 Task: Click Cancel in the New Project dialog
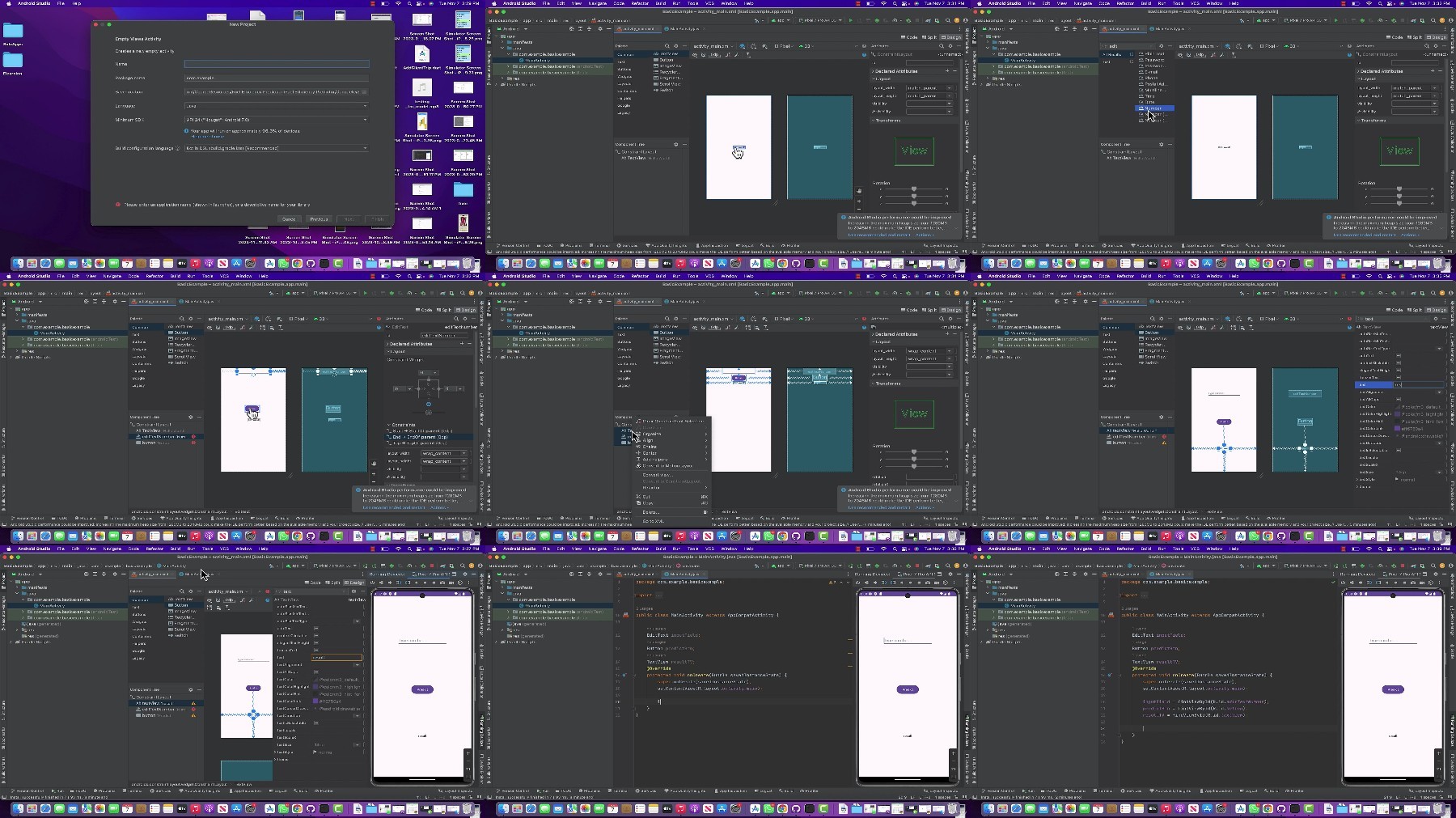click(x=289, y=219)
